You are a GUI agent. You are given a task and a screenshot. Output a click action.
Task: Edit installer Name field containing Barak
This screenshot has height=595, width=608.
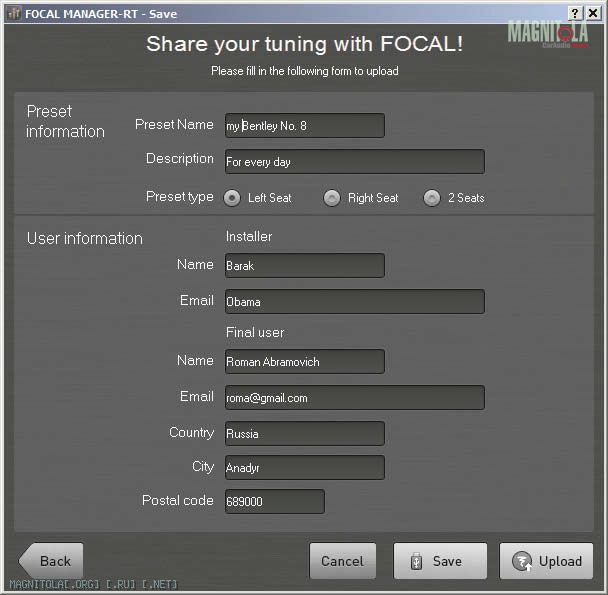pyautogui.click(x=305, y=265)
